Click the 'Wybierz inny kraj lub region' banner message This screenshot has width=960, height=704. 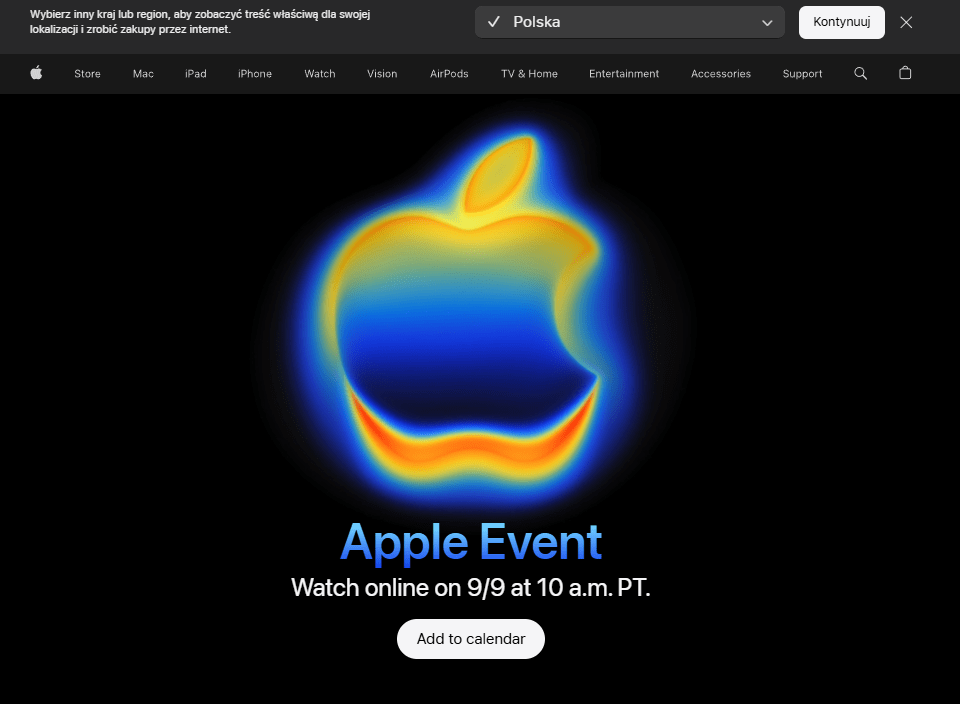(x=200, y=21)
